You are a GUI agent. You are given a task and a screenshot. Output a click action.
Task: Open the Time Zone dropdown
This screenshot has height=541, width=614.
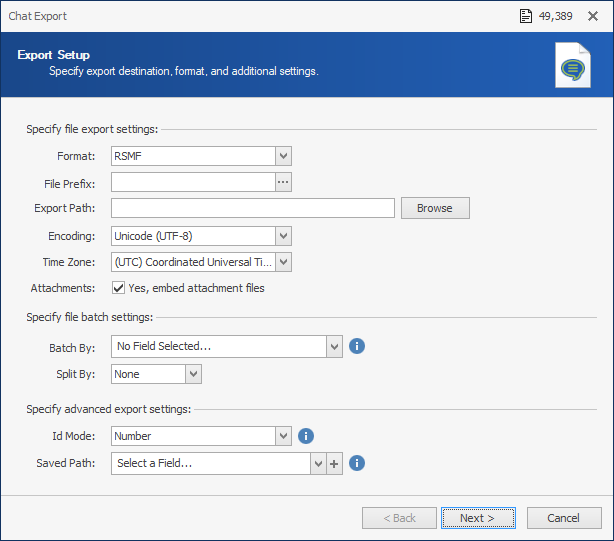point(283,262)
